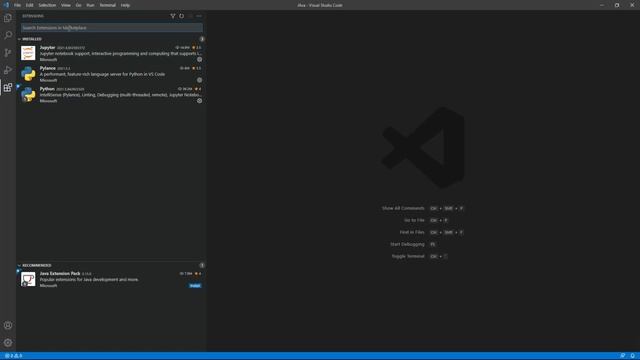Viewport: 640px width, 360px height.
Task: Click the Go to File shortcut hint
Action: 426,220
